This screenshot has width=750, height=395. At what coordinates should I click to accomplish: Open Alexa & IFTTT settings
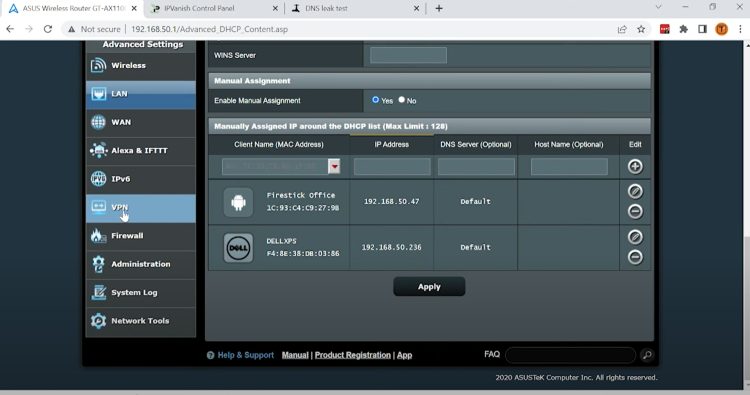[x=141, y=151]
